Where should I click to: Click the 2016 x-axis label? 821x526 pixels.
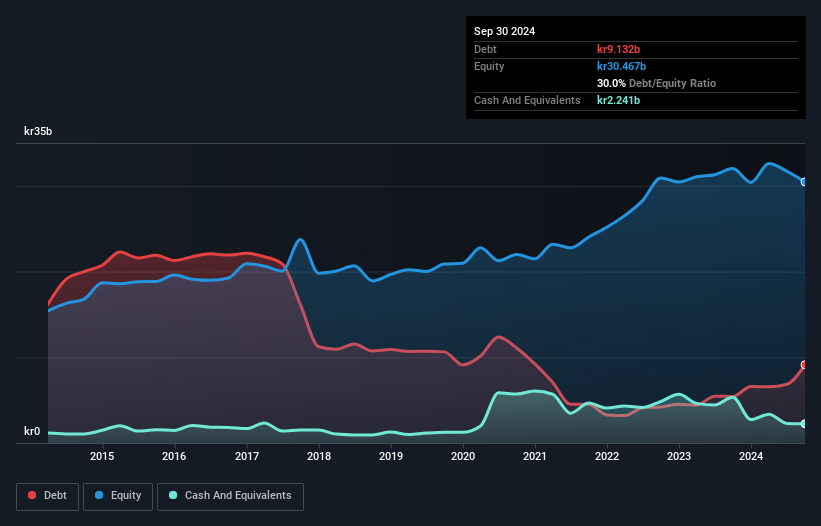pyautogui.click(x=174, y=456)
